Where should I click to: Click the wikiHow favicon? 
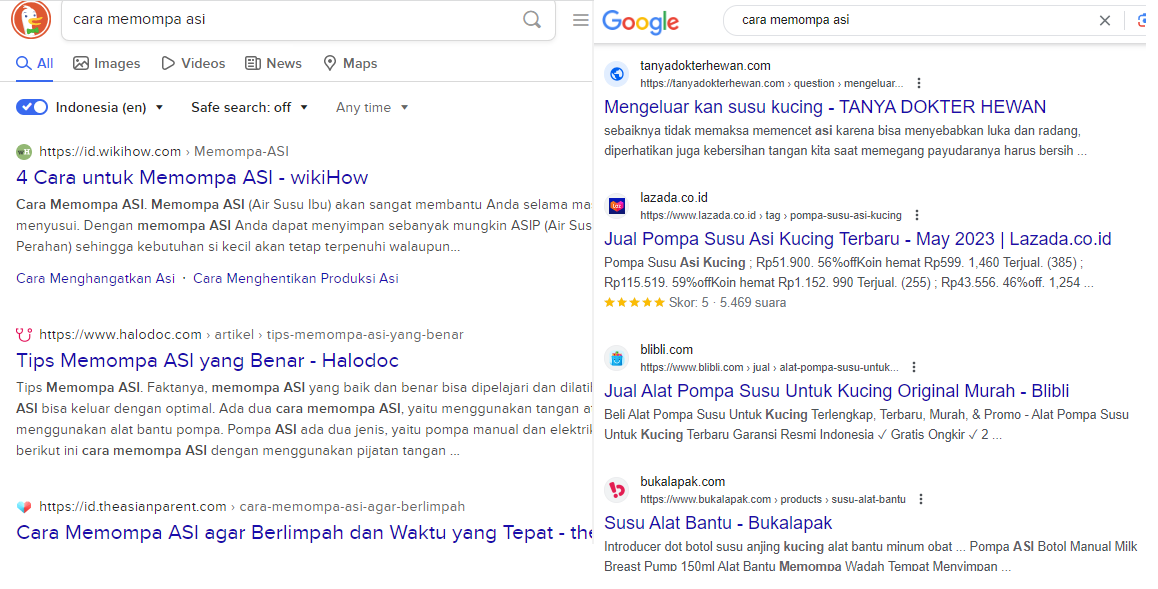[24, 151]
